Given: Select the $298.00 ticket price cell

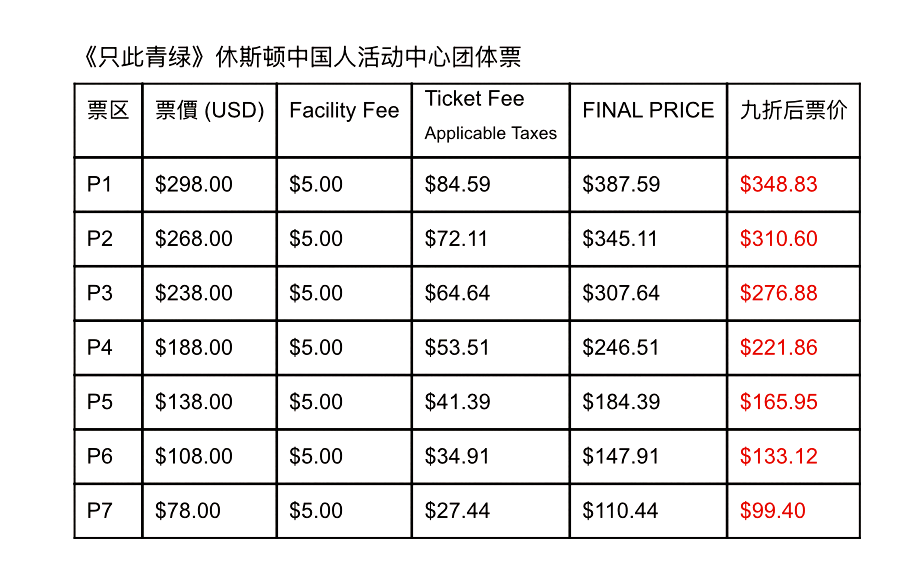Looking at the screenshot, I should coord(194,184).
